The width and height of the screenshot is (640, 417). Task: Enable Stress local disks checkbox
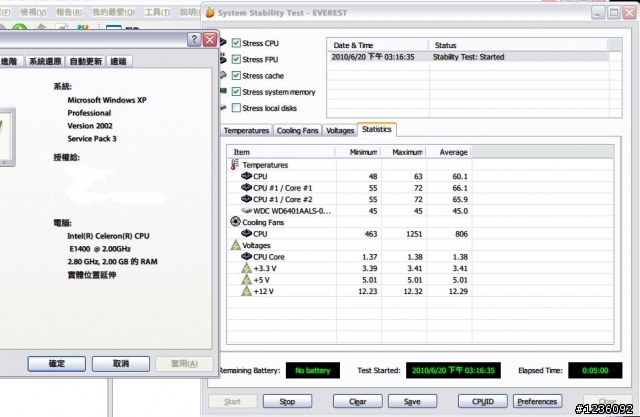tap(236, 108)
